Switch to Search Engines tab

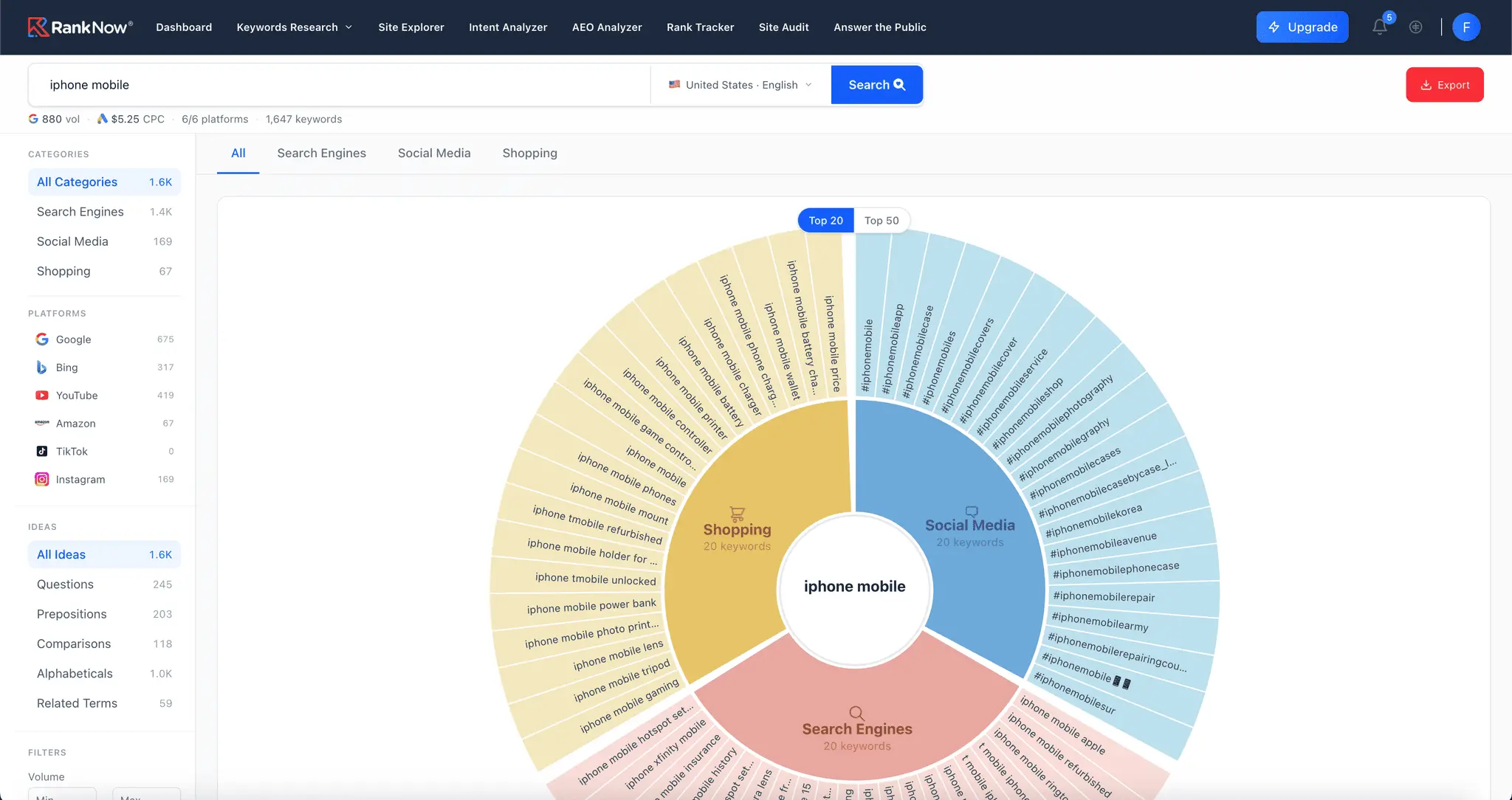tap(321, 154)
